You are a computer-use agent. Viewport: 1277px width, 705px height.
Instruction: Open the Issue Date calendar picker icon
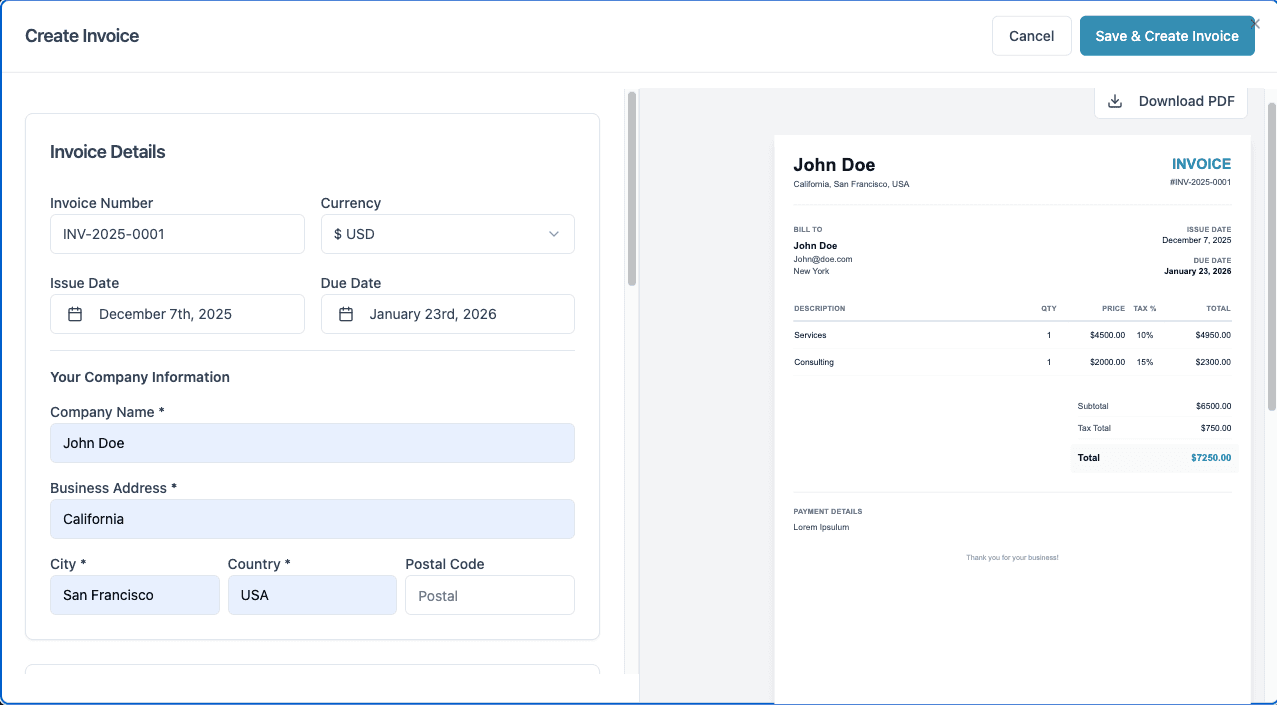(x=74, y=313)
